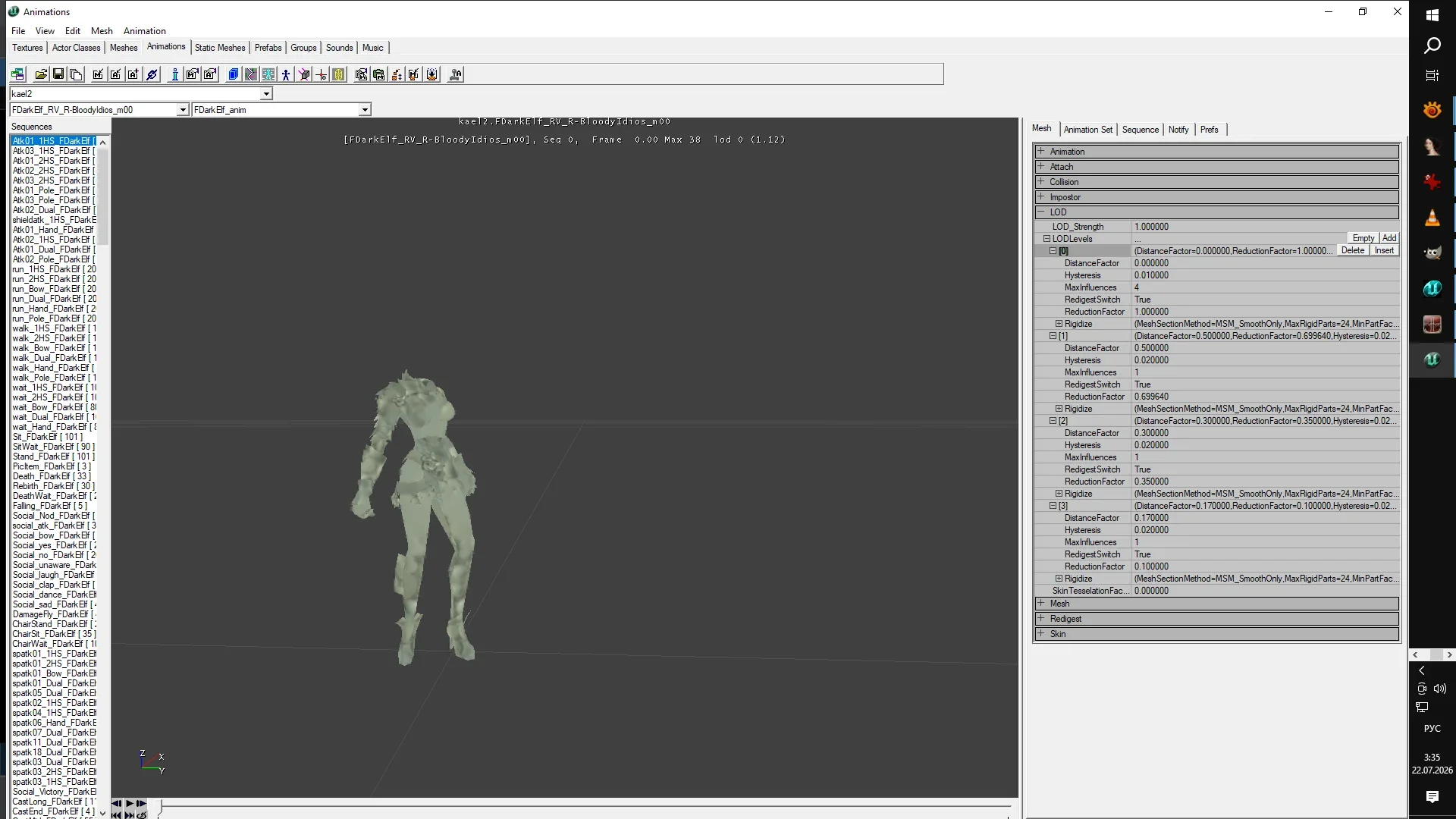
Task: Click the yellow cage collision icon
Action: [339, 74]
